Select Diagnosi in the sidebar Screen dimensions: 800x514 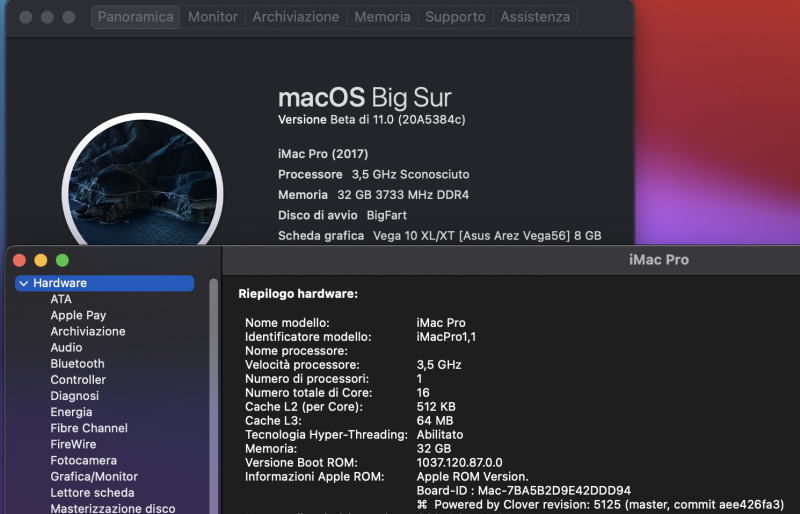click(74, 396)
